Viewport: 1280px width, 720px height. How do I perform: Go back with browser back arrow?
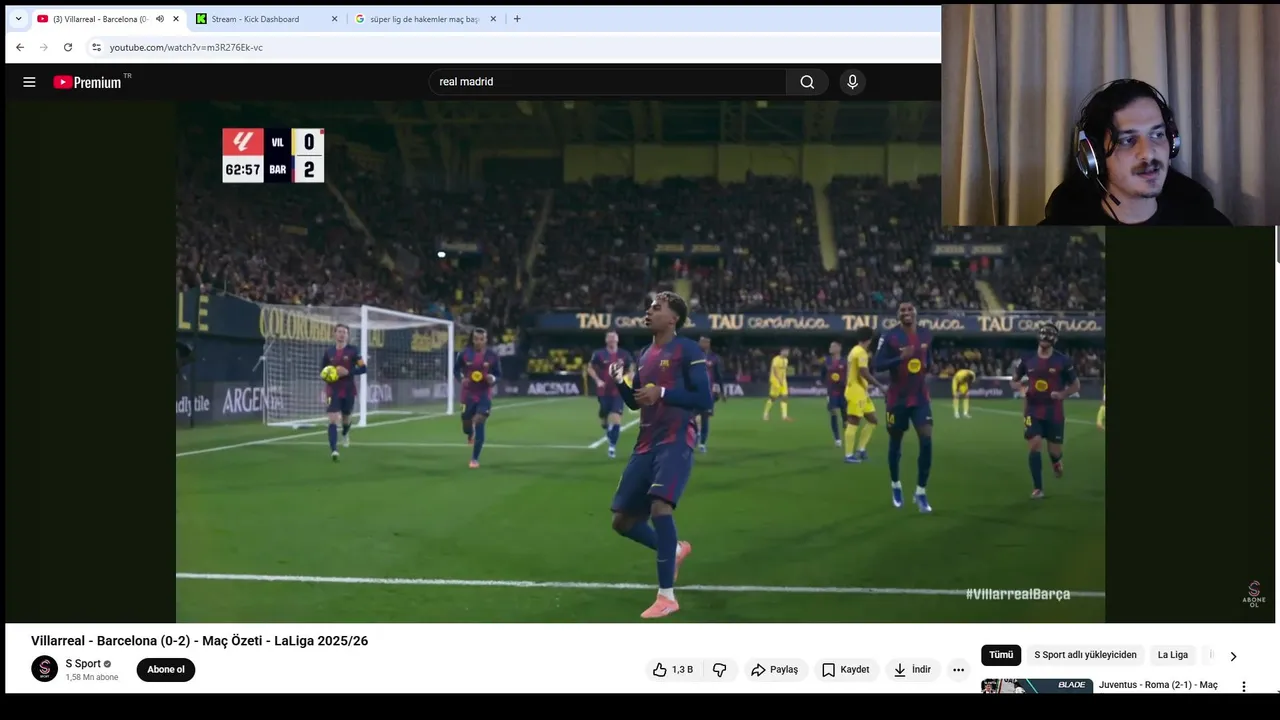pyautogui.click(x=19, y=47)
